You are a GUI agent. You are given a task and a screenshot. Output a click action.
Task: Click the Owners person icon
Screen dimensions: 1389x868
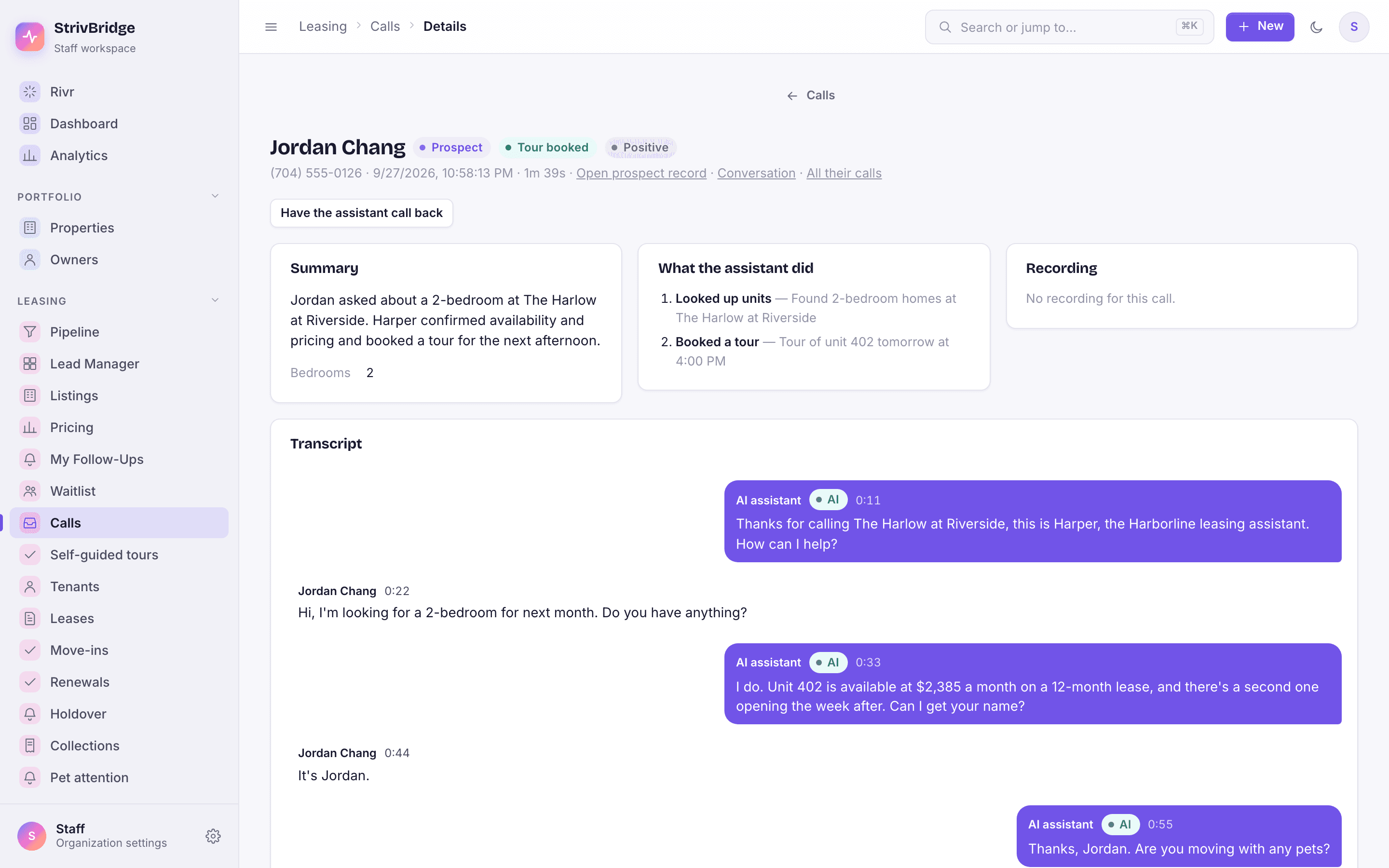[x=30, y=259]
